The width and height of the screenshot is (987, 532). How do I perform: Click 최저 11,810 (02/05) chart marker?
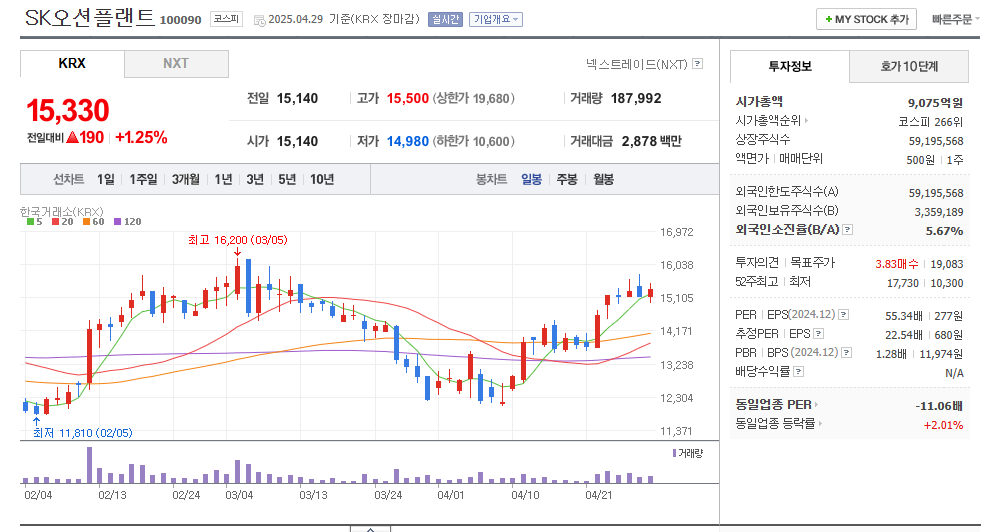[x=82, y=433]
